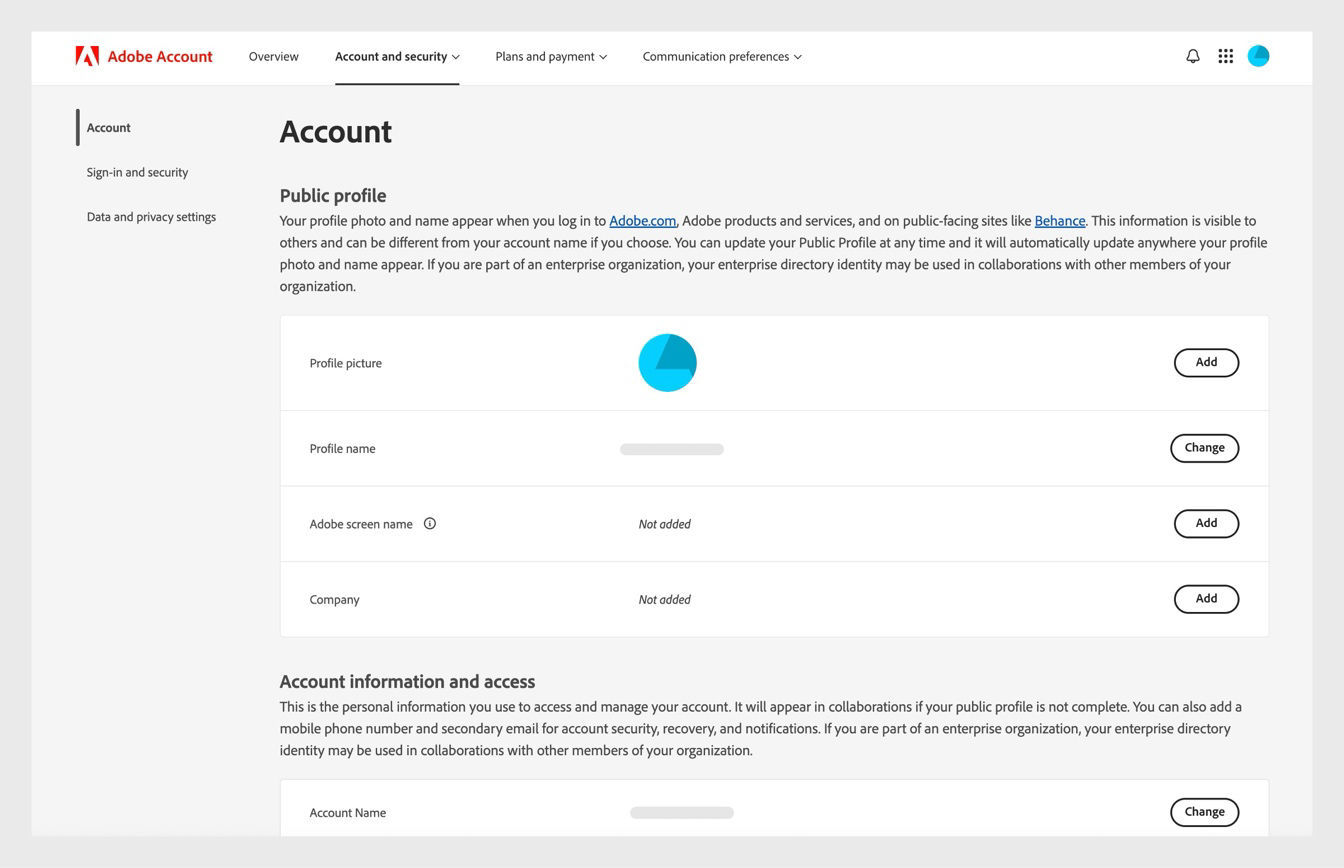Click the profile picture thumbnail
The width and height of the screenshot is (1344, 868).
(667, 362)
